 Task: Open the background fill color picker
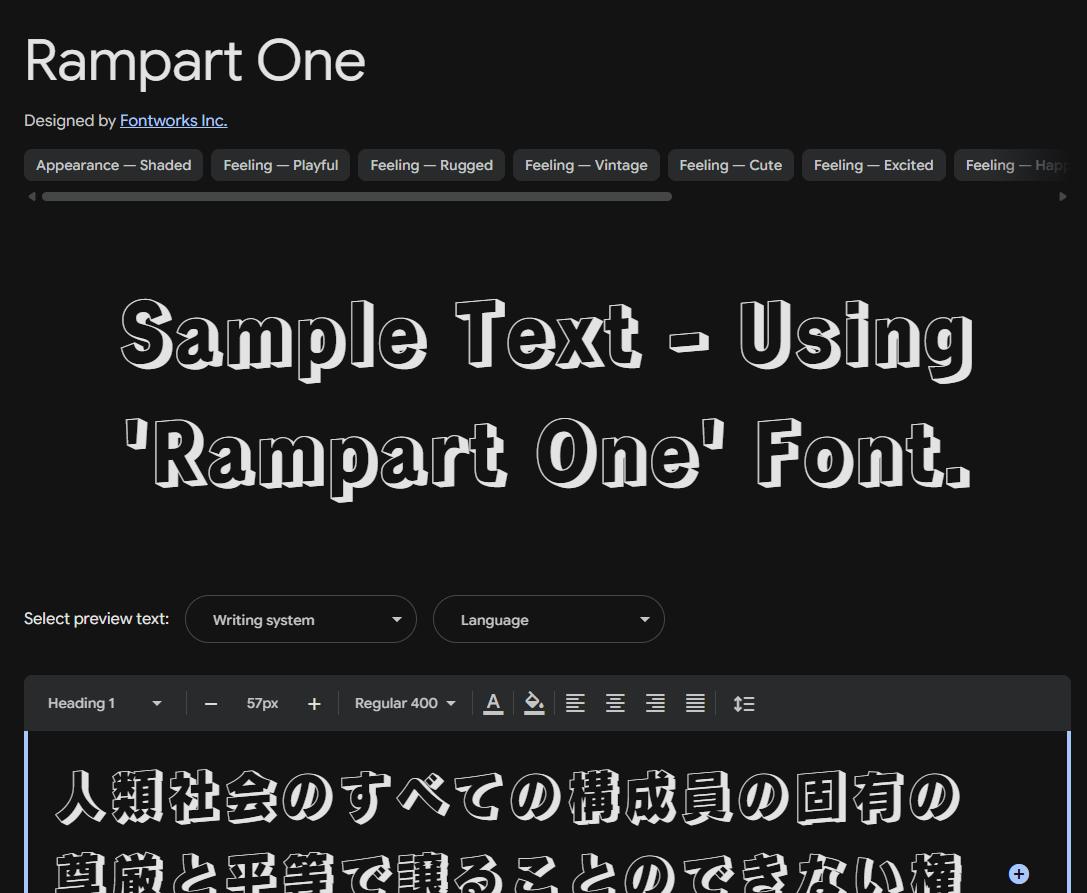[x=534, y=703]
